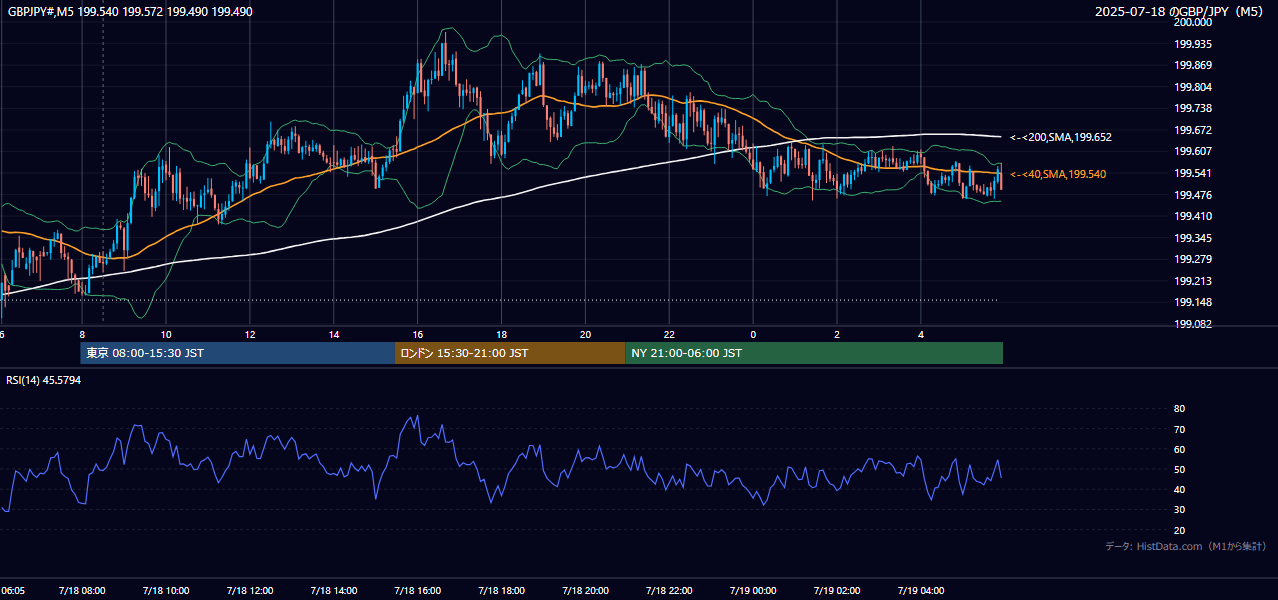Click the 199.804 price axis label
This screenshot has height=600, width=1278.
click(x=1195, y=87)
